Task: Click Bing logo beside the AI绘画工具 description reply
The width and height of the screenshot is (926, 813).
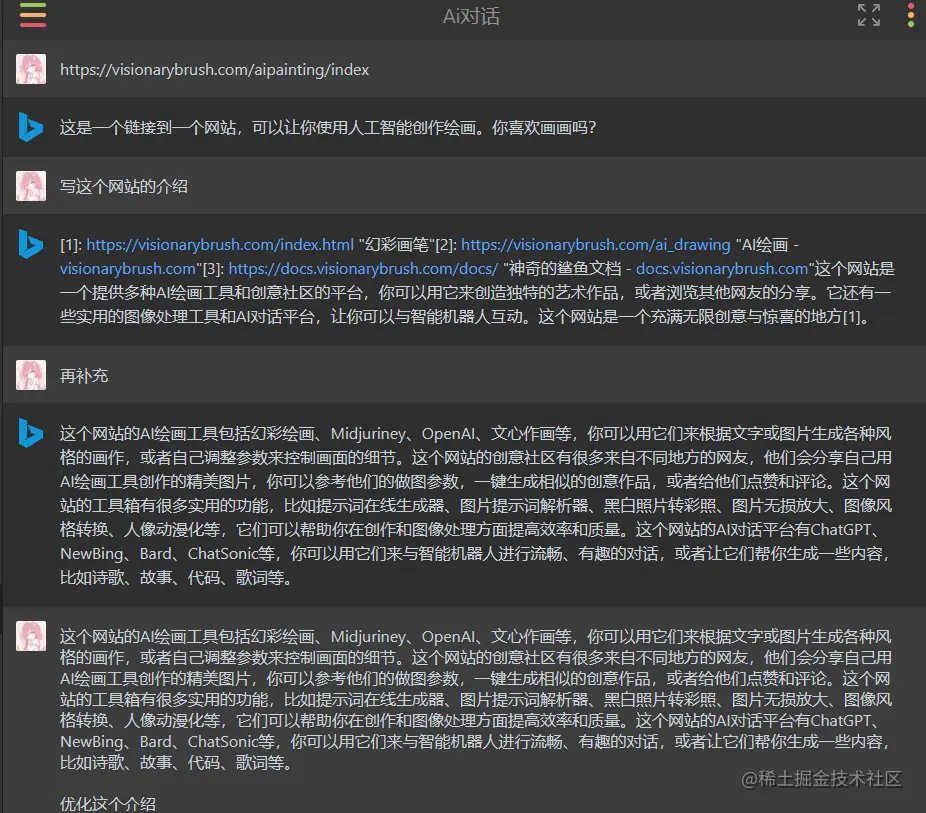Action: (31, 433)
